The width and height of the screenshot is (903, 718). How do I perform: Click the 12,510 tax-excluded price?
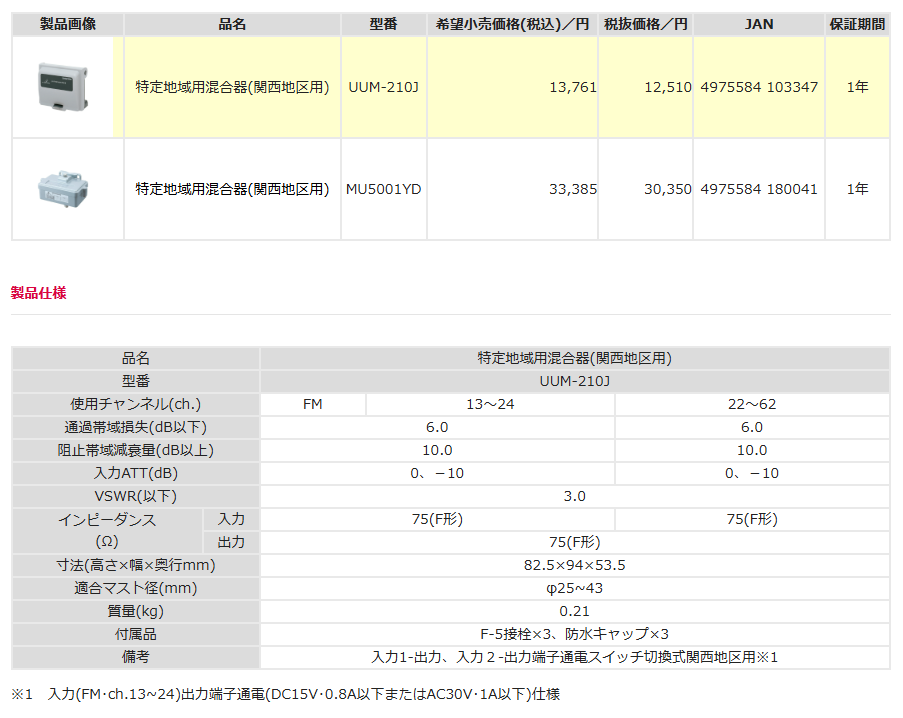pyautogui.click(x=667, y=87)
